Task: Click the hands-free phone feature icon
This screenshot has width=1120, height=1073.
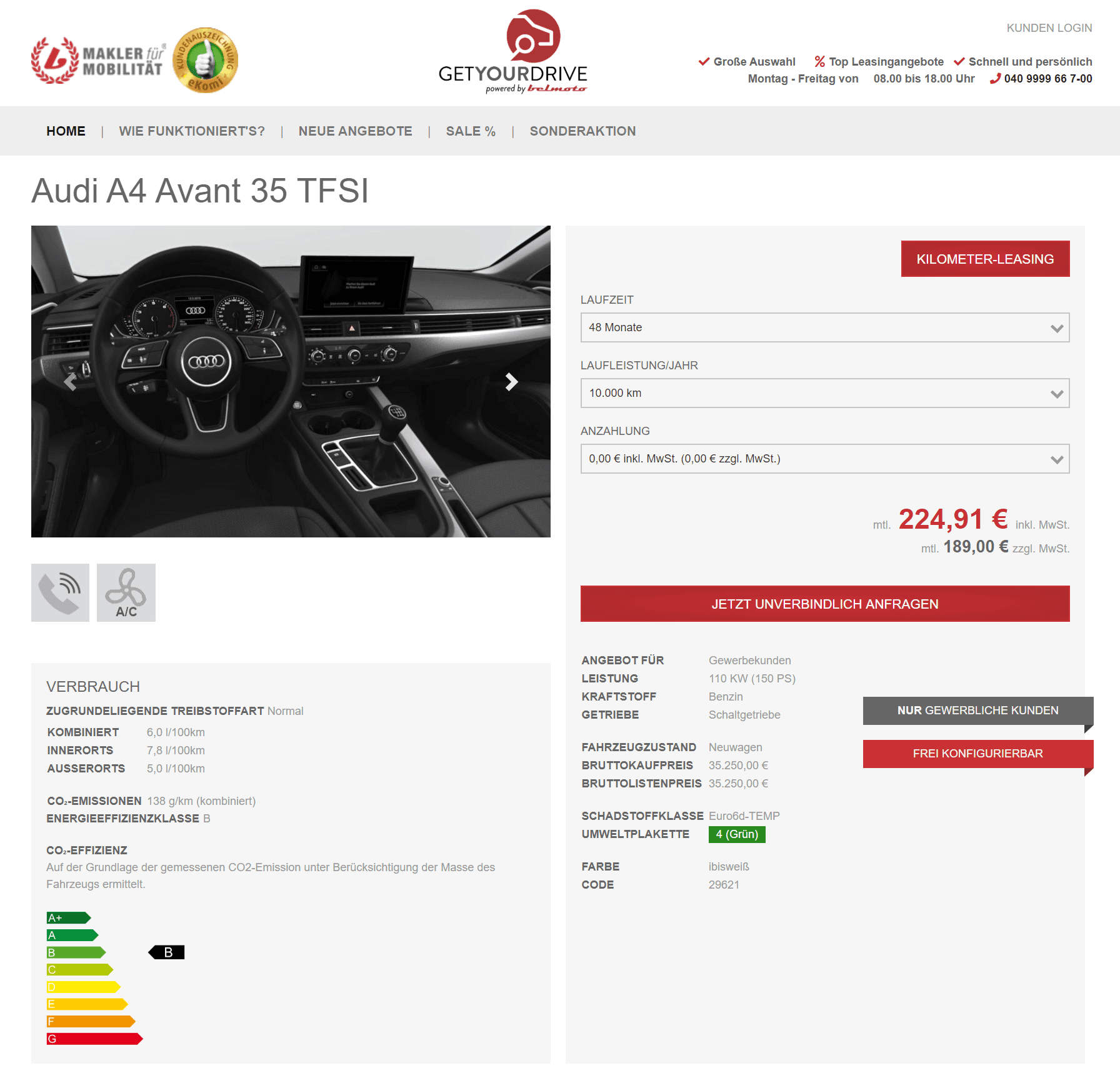Action: (60, 592)
